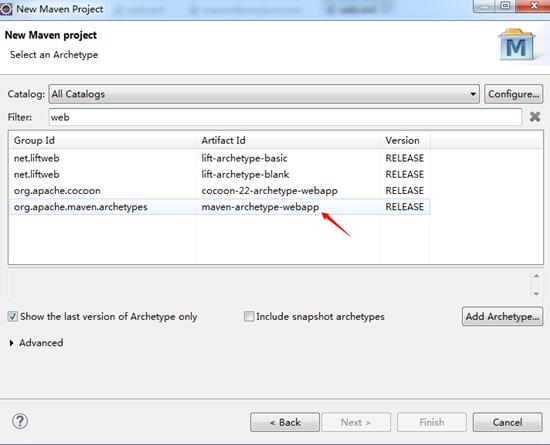This screenshot has width=550, height=445.
Task: Enable Include snapshot archetypes checkbox
Action: [249, 317]
